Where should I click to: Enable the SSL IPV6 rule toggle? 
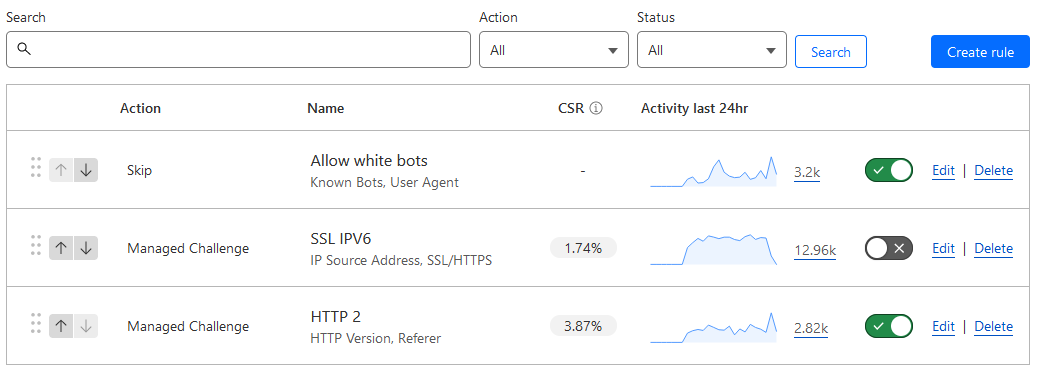pos(889,248)
